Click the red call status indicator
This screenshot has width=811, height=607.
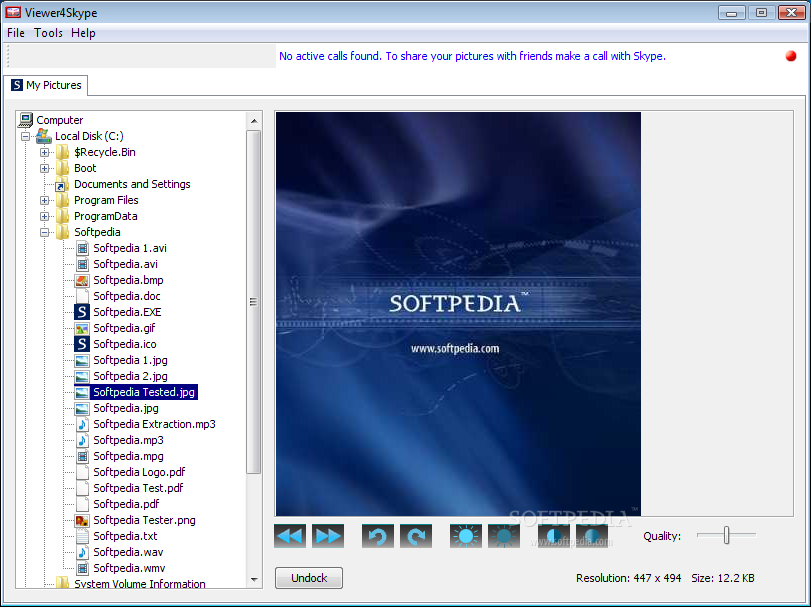point(791,56)
